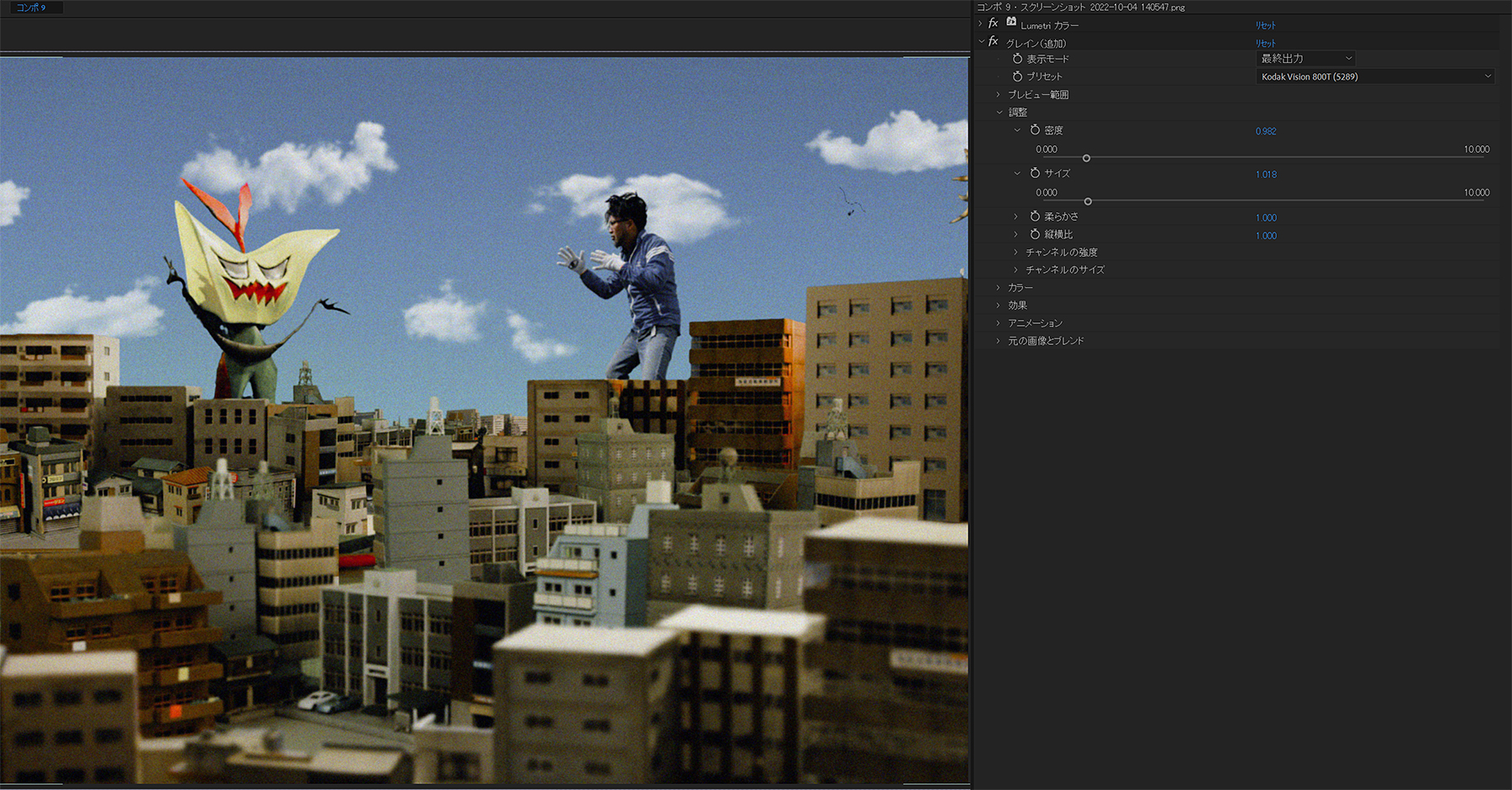Image resolution: width=1512 pixels, height=790 pixels.
Task: Click the 柔らかさ stopwatch icon
Action: pyautogui.click(x=1035, y=217)
